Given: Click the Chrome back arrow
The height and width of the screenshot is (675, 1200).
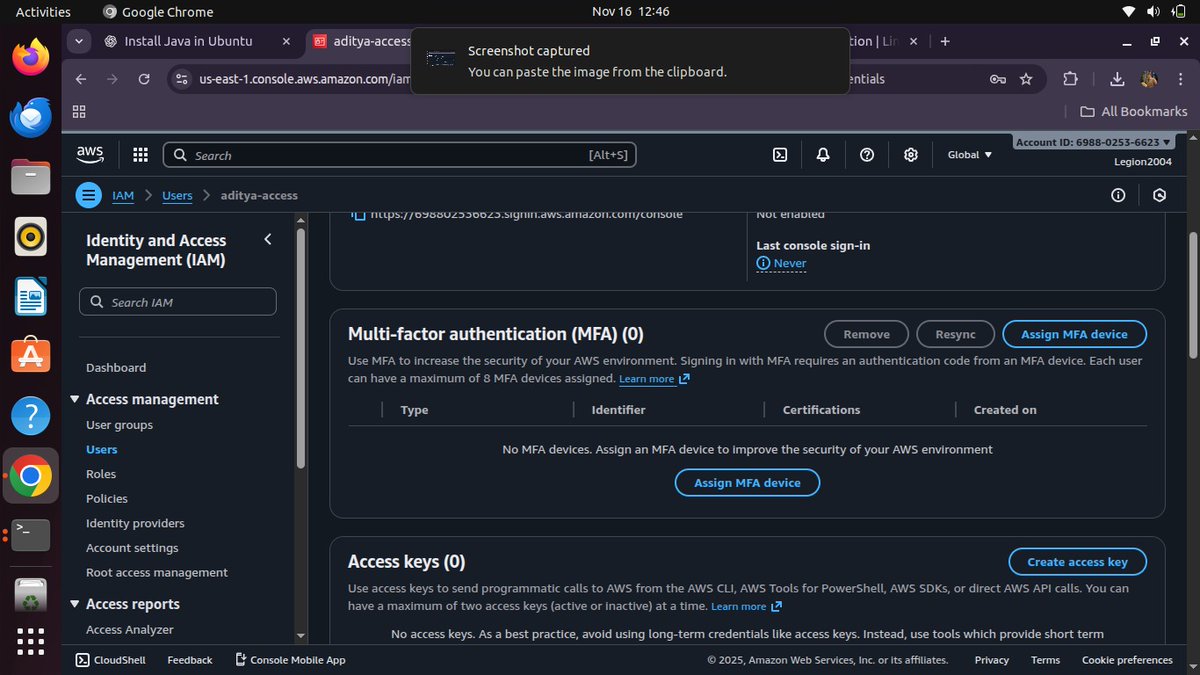Looking at the screenshot, I should click(x=81, y=79).
